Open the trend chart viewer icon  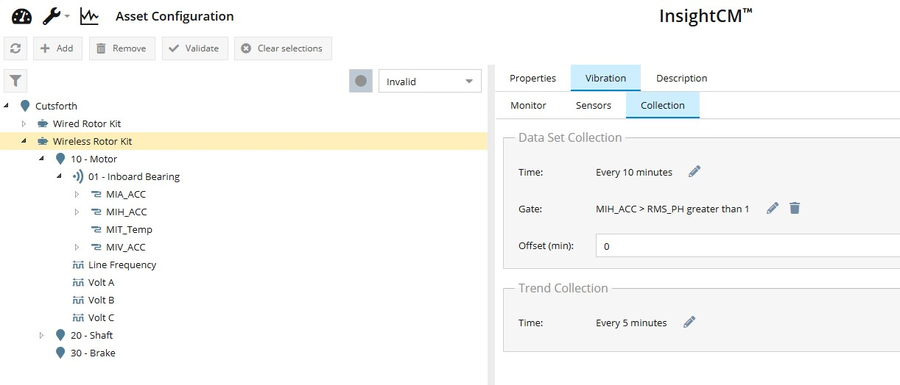(89, 16)
